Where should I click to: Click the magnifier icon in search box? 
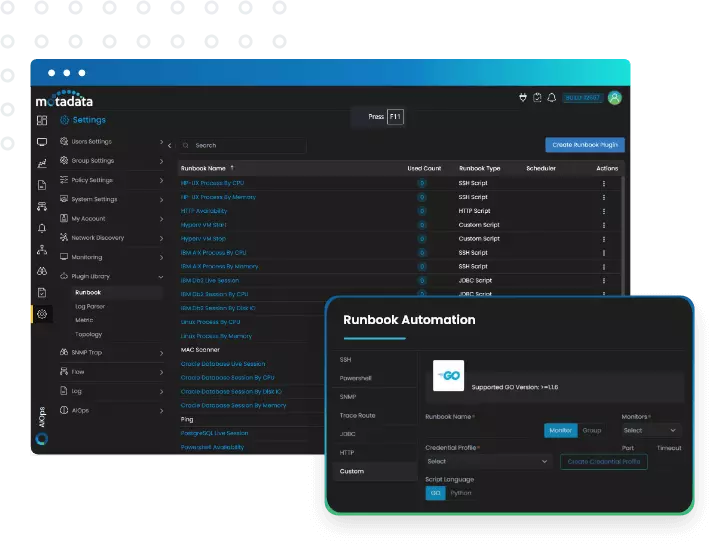point(185,145)
